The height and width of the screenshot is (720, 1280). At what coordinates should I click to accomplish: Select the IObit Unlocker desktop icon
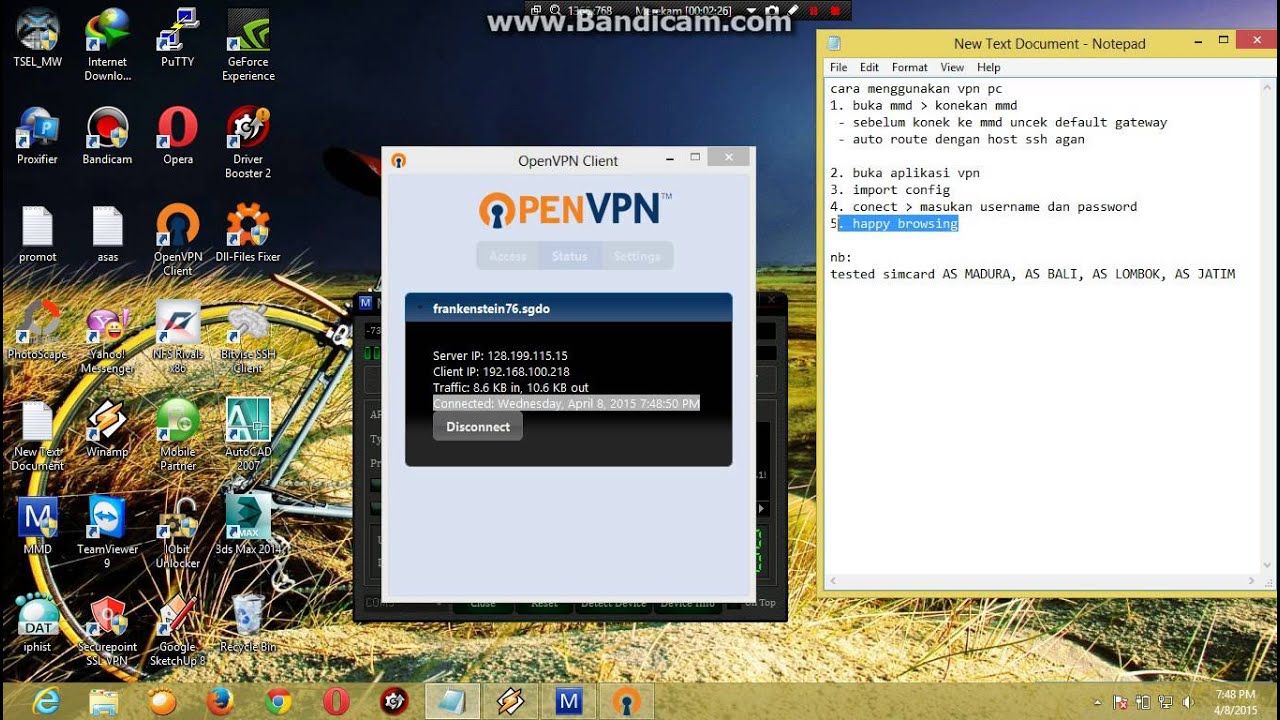tap(178, 532)
